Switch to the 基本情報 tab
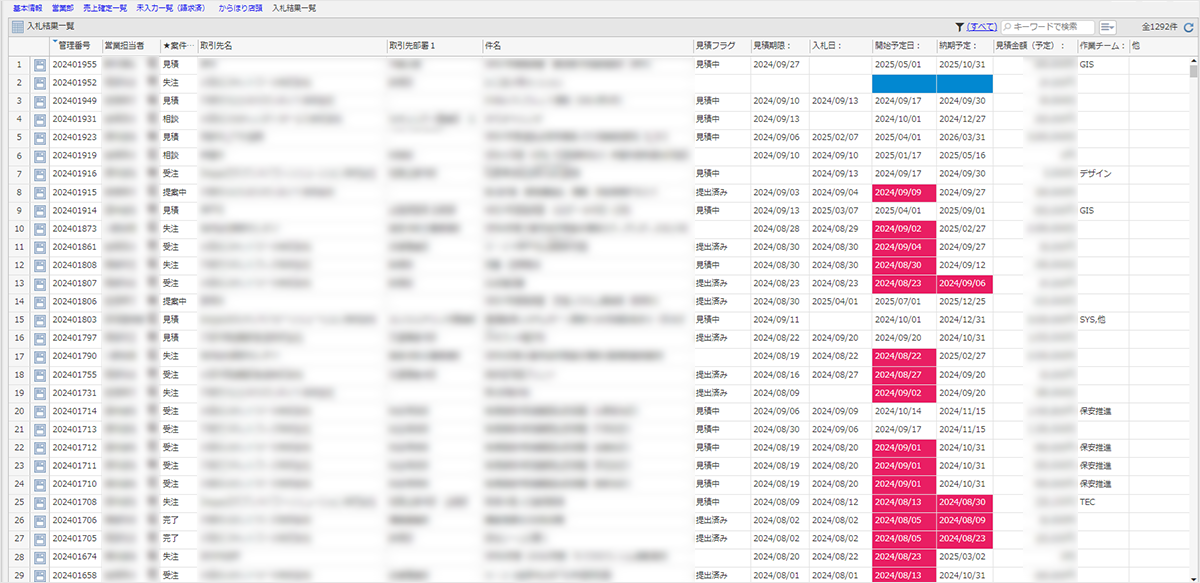The height and width of the screenshot is (583, 1200). coord(27,8)
